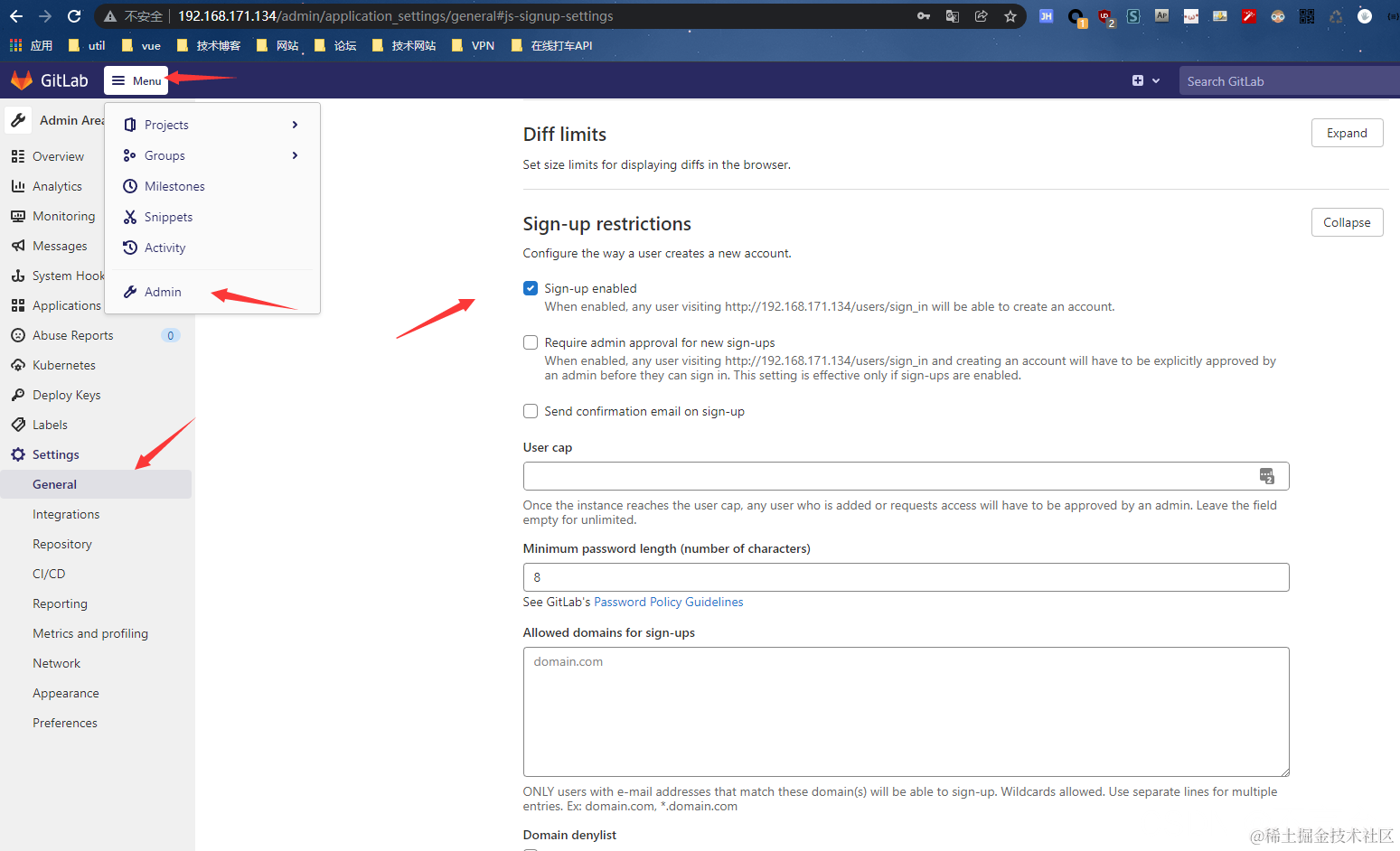Click the password manager icon in User cap field

click(x=1267, y=476)
